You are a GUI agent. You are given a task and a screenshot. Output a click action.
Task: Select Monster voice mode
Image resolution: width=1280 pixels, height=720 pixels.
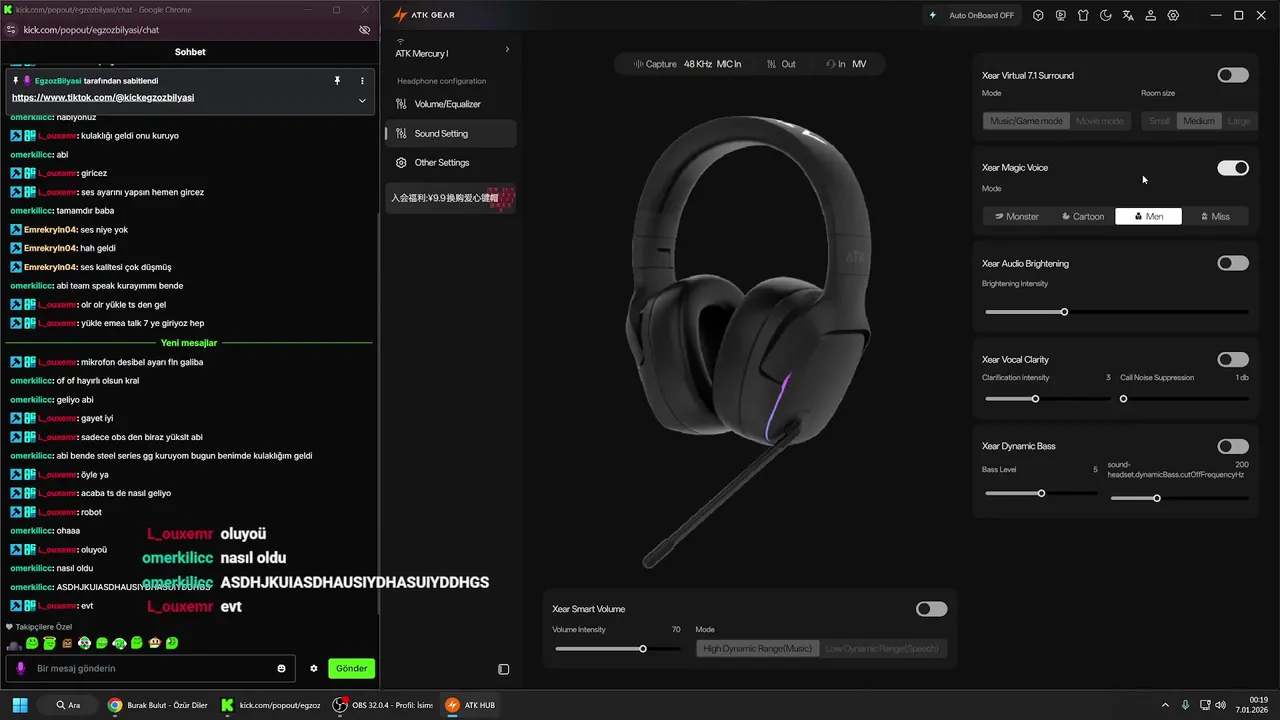click(1016, 216)
